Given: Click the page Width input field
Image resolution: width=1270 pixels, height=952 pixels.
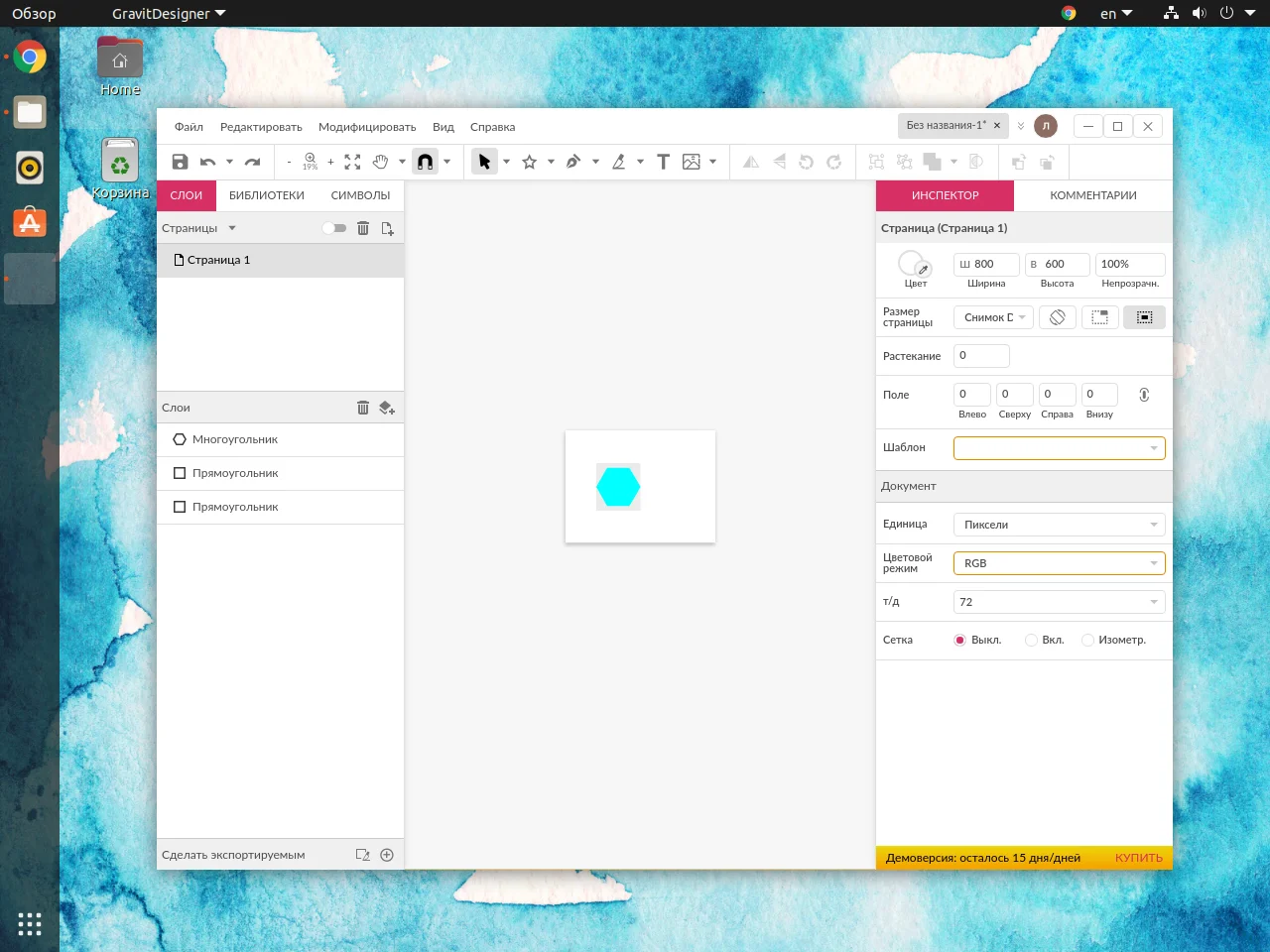Looking at the screenshot, I should pyautogui.click(x=986, y=265).
